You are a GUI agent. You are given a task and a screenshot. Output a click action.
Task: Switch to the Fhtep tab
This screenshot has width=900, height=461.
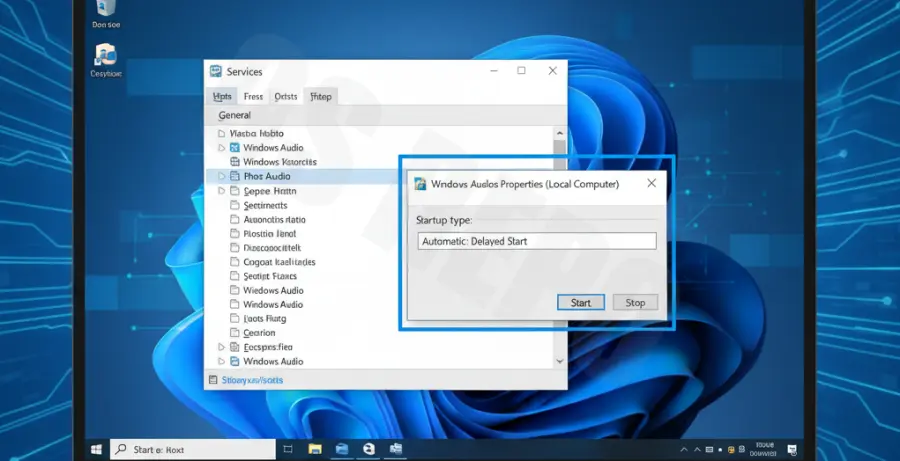pos(321,96)
